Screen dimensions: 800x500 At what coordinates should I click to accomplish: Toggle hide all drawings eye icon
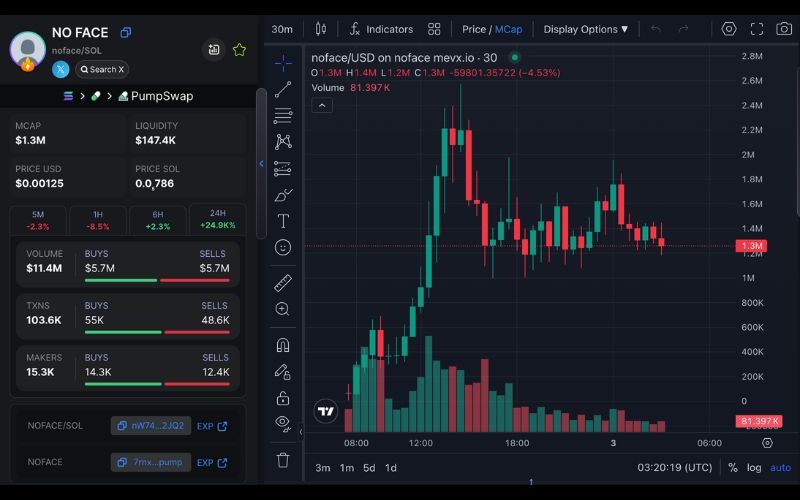[283, 423]
